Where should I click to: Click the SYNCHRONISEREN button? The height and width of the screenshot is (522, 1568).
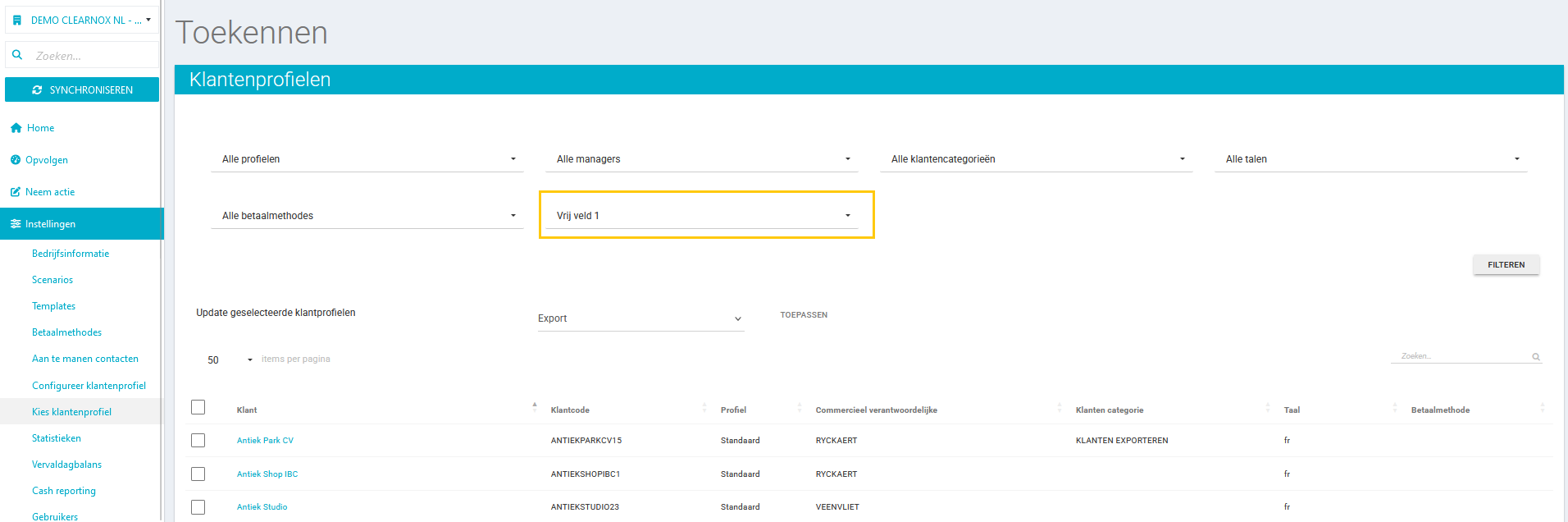coord(82,90)
